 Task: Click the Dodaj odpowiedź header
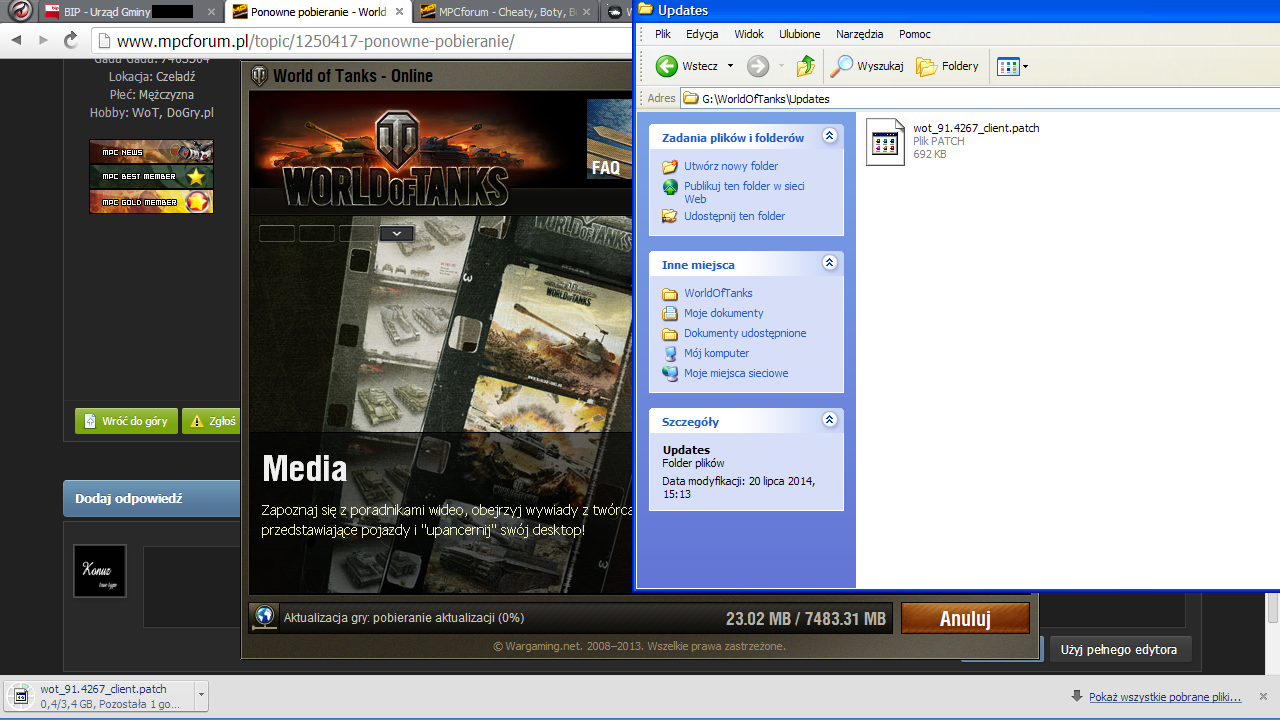tap(128, 499)
